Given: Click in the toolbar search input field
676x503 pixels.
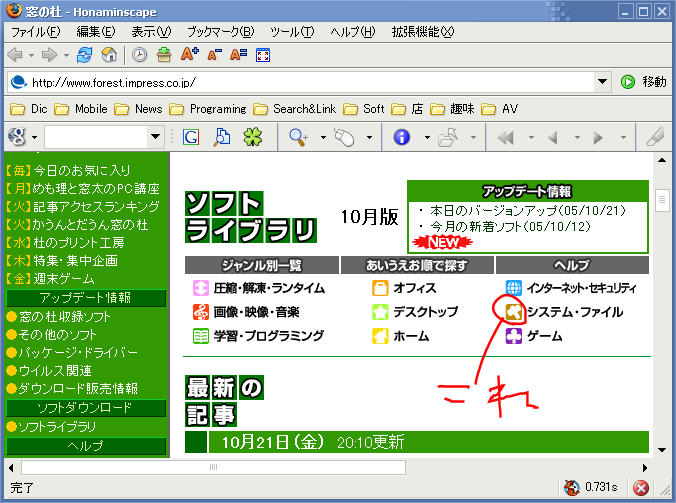Looking at the screenshot, I should (97, 137).
